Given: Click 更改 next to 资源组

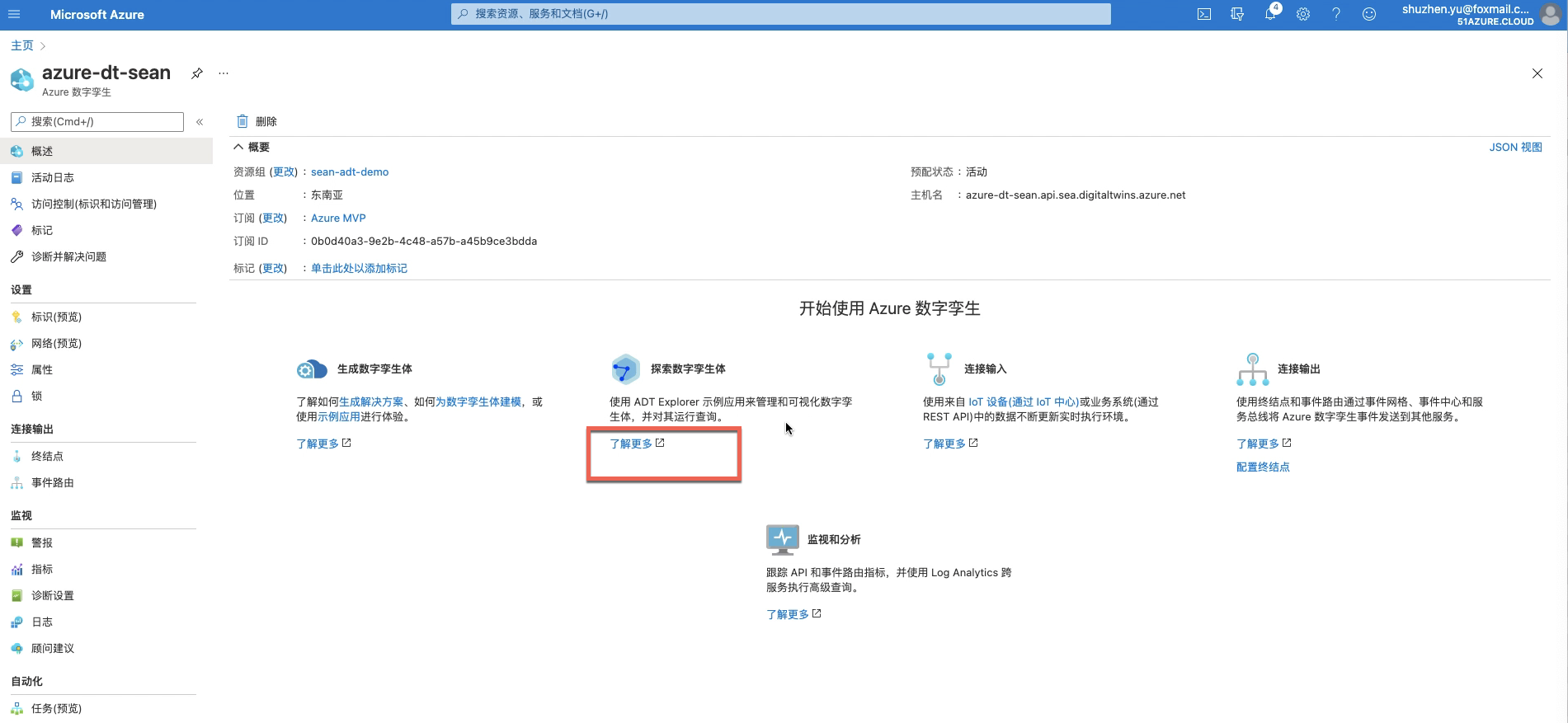Looking at the screenshot, I should pos(284,171).
